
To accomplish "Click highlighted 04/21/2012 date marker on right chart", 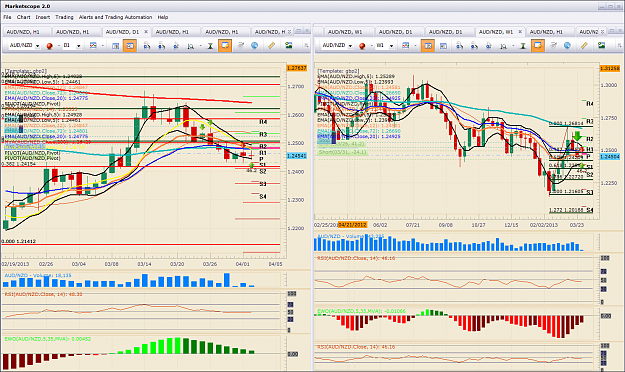I will [x=352, y=225].
